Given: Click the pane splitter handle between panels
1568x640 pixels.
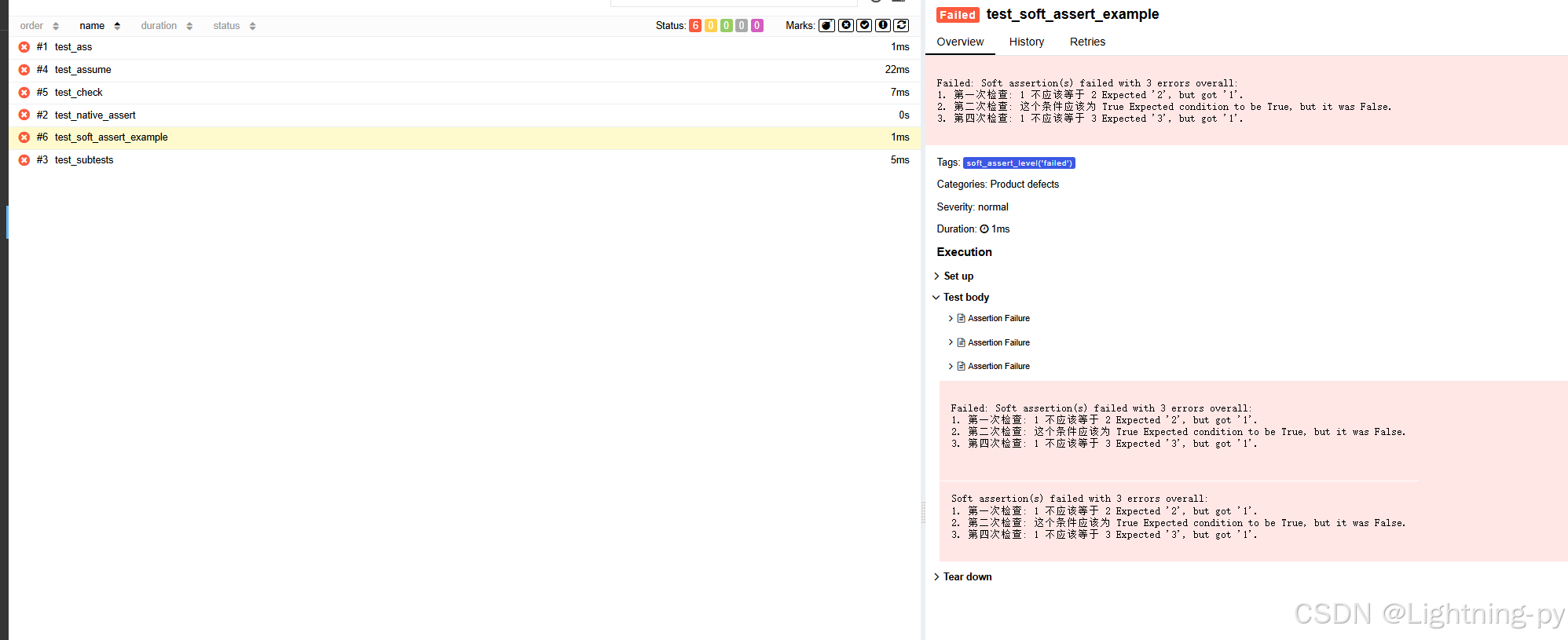Looking at the screenshot, I should click(923, 512).
